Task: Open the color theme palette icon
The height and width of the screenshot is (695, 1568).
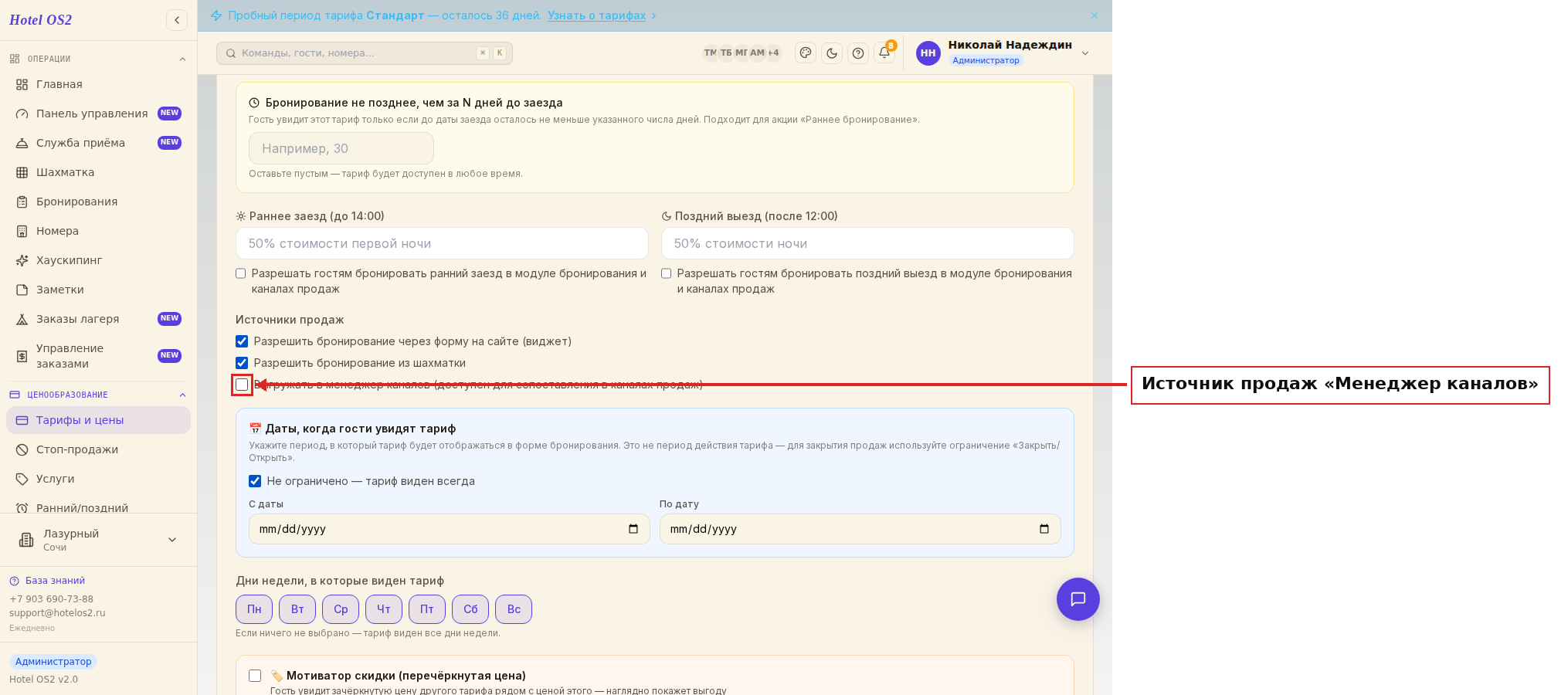Action: coord(806,53)
